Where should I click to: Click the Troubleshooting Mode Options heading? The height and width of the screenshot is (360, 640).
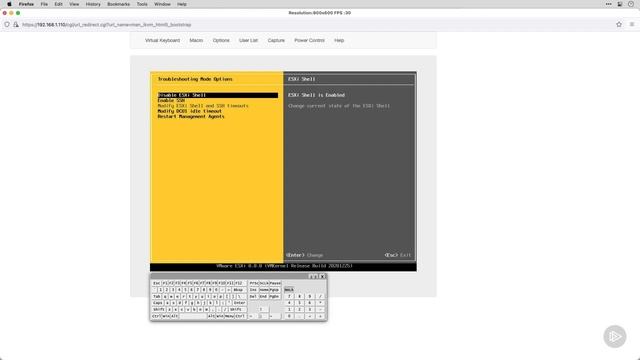point(195,79)
